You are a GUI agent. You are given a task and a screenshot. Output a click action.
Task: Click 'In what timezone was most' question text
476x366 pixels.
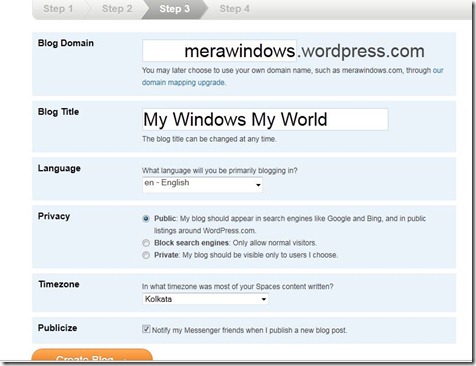[x=237, y=287]
